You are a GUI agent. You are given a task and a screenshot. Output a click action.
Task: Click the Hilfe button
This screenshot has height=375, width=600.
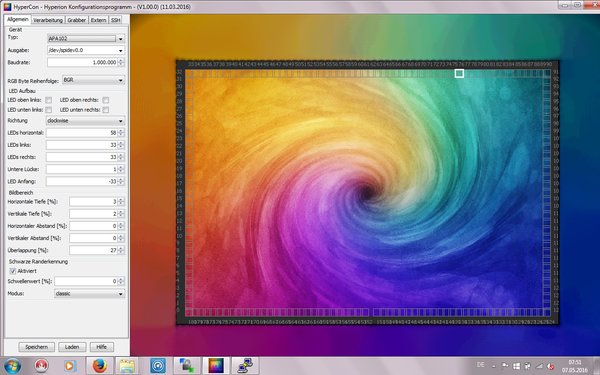point(101,347)
